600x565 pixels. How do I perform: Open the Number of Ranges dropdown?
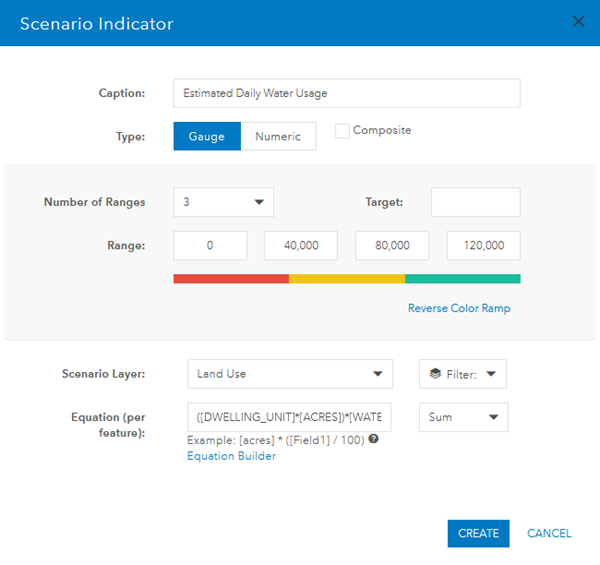click(223, 202)
